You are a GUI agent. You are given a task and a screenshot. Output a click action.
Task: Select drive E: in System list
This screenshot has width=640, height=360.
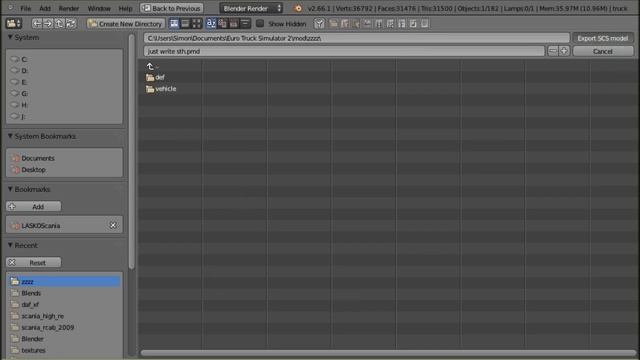pyautogui.click(x=64, y=82)
